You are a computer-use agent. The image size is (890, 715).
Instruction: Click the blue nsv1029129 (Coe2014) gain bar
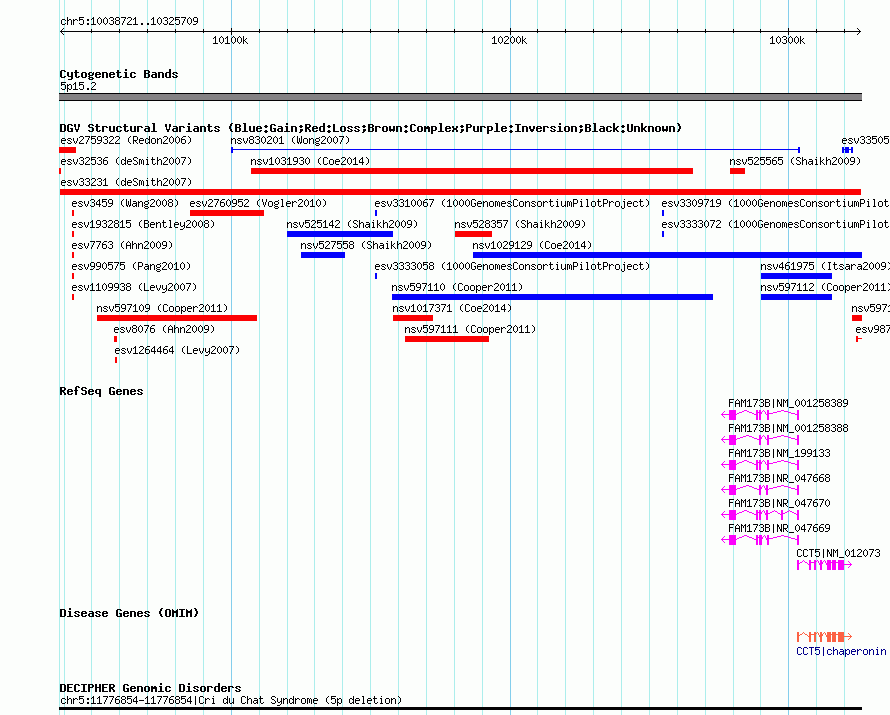coord(668,255)
